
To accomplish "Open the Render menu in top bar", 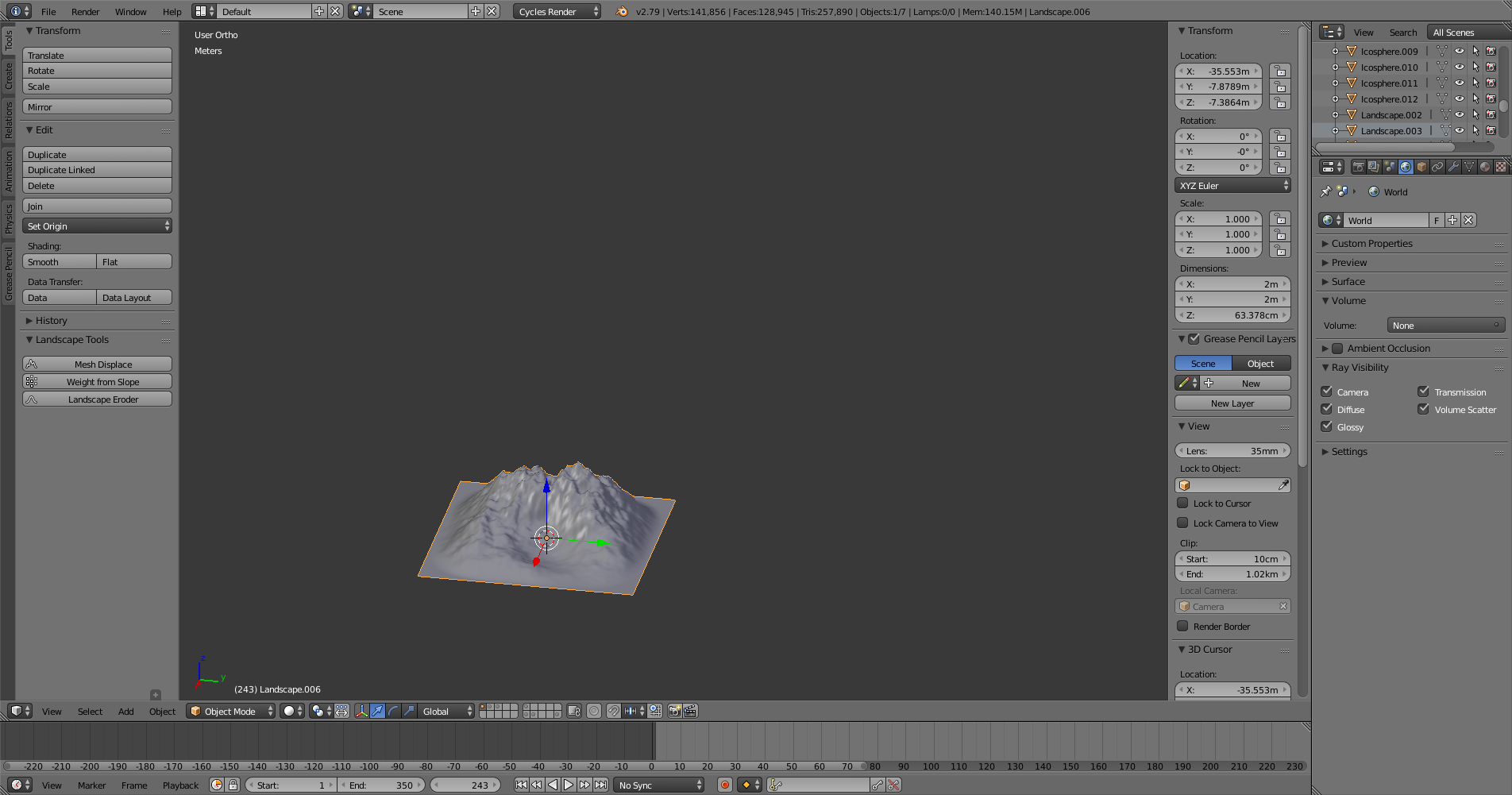I will pyautogui.click(x=85, y=11).
